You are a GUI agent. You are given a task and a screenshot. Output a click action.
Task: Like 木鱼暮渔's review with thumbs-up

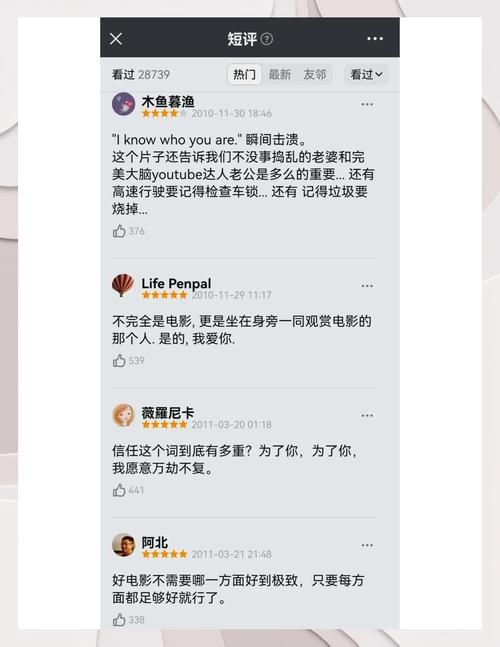pos(119,231)
